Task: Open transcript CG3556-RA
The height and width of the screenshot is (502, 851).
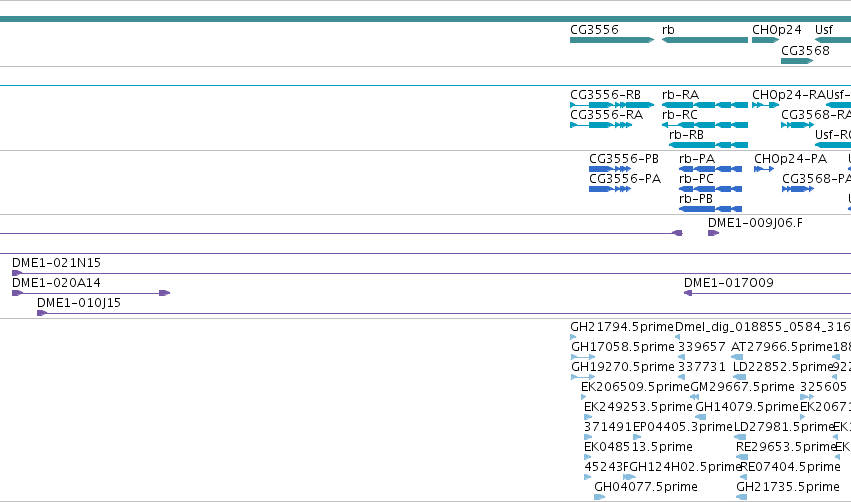Action: click(x=601, y=125)
